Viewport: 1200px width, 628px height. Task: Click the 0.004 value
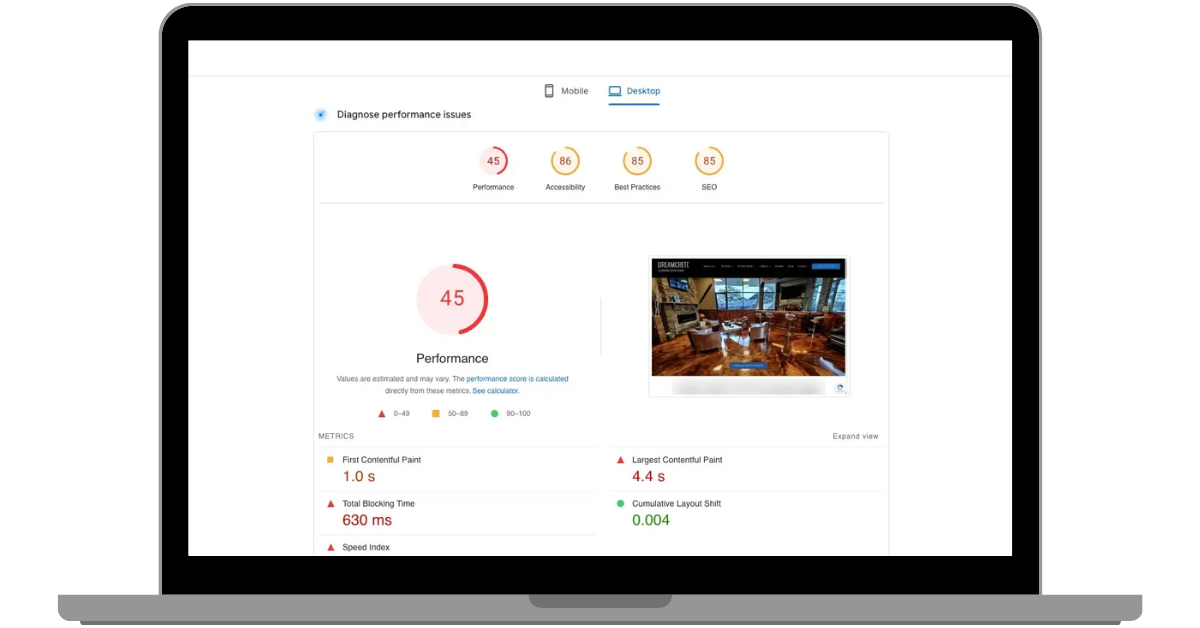point(651,520)
